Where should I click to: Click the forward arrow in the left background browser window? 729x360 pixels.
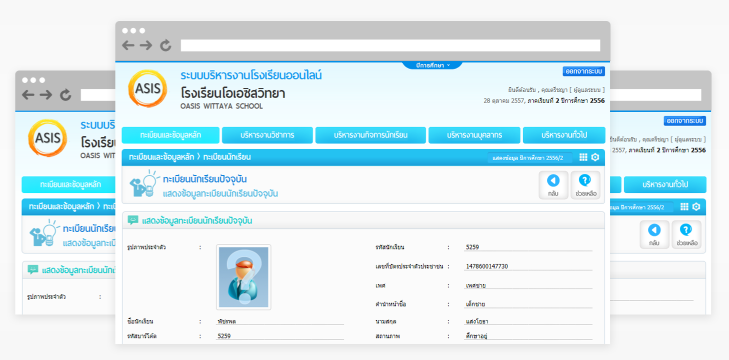point(46,95)
